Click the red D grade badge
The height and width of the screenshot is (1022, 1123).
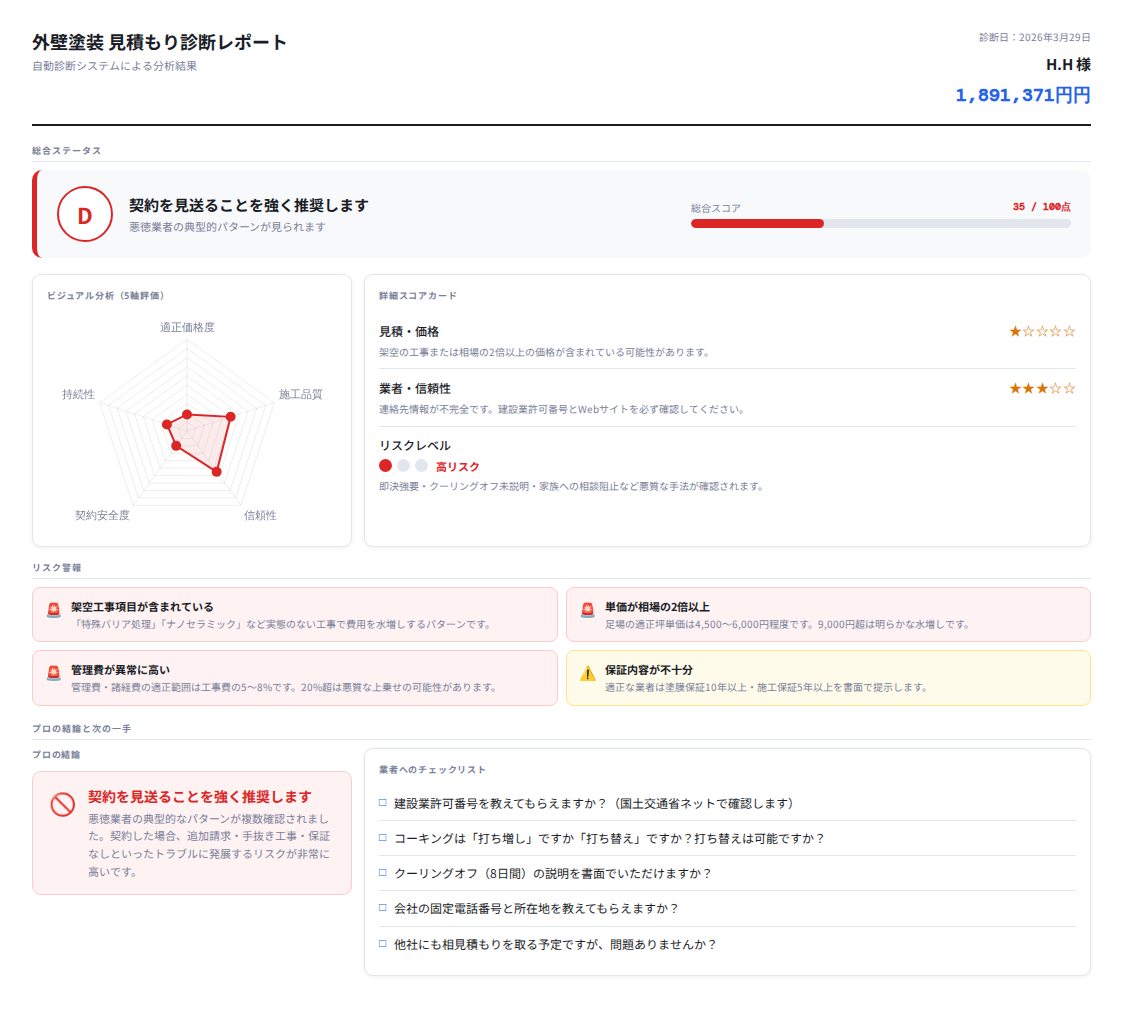(85, 214)
